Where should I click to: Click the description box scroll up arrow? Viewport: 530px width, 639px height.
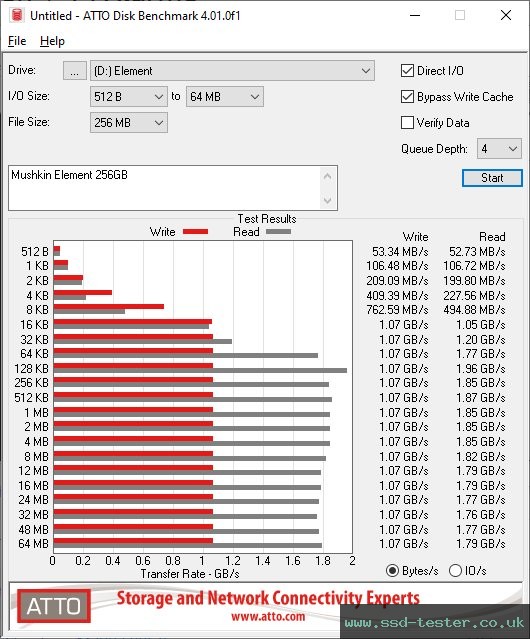click(x=328, y=176)
